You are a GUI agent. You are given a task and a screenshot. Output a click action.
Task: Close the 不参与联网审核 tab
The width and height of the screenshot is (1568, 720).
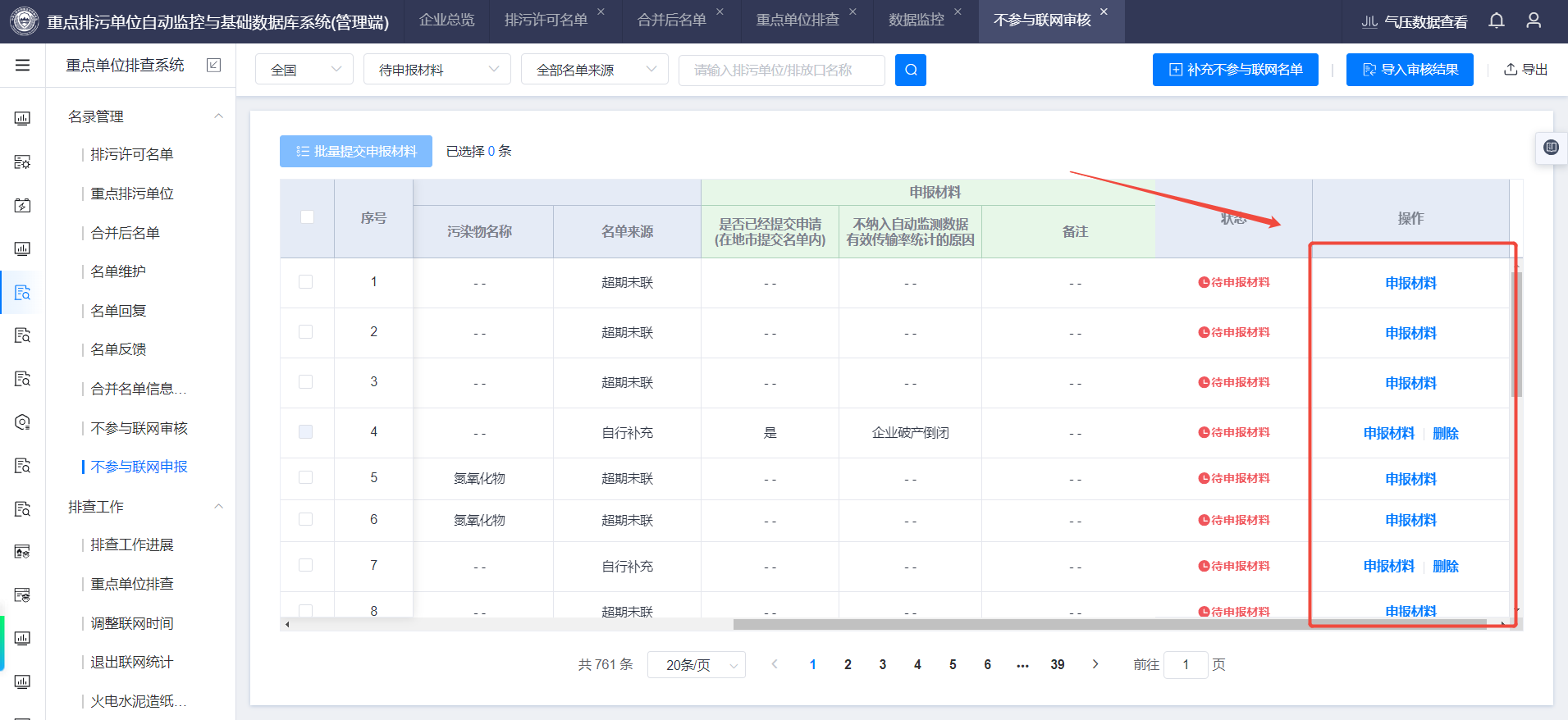(1104, 11)
